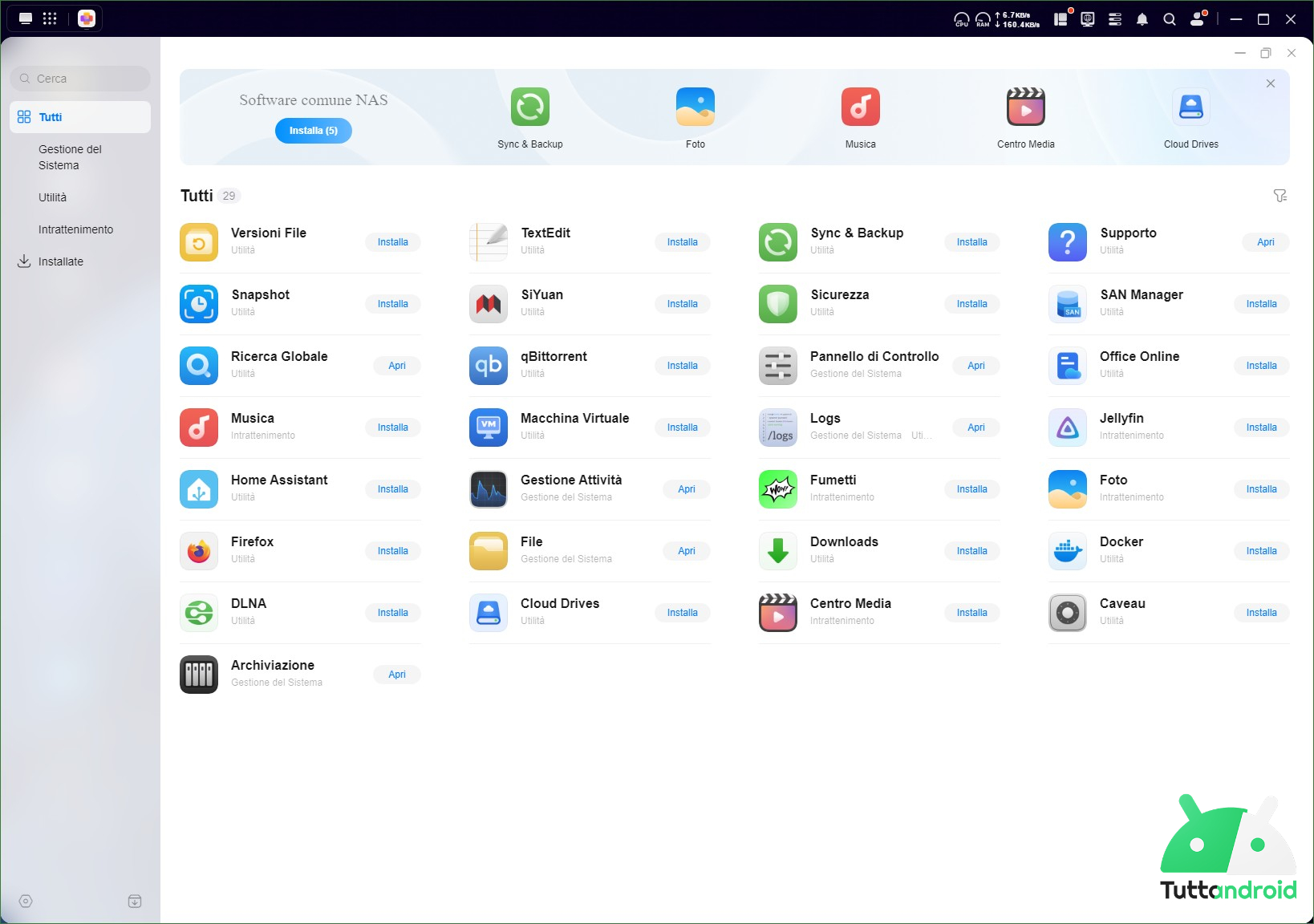Open the Firefox app icon

coord(199,551)
